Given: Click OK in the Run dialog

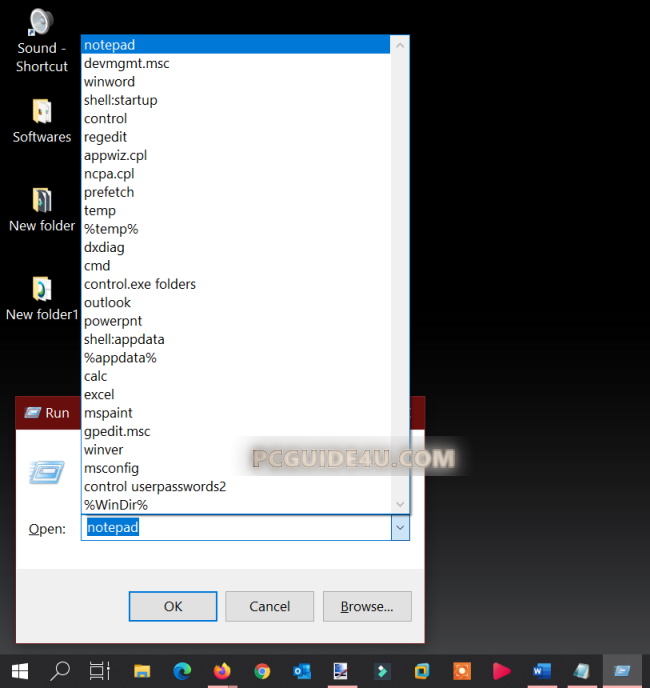Looking at the screenshot, I should point(173,606).
